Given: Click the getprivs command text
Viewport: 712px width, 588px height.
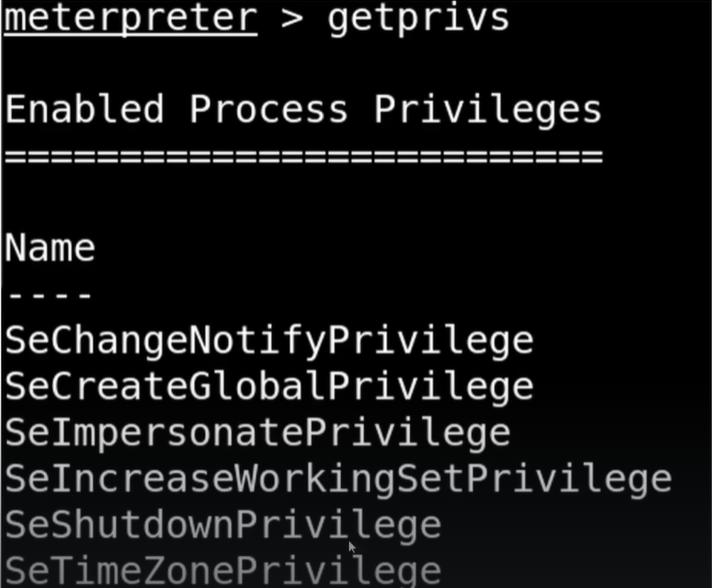Looking at the screenshot, I should (x=418, y=18).
